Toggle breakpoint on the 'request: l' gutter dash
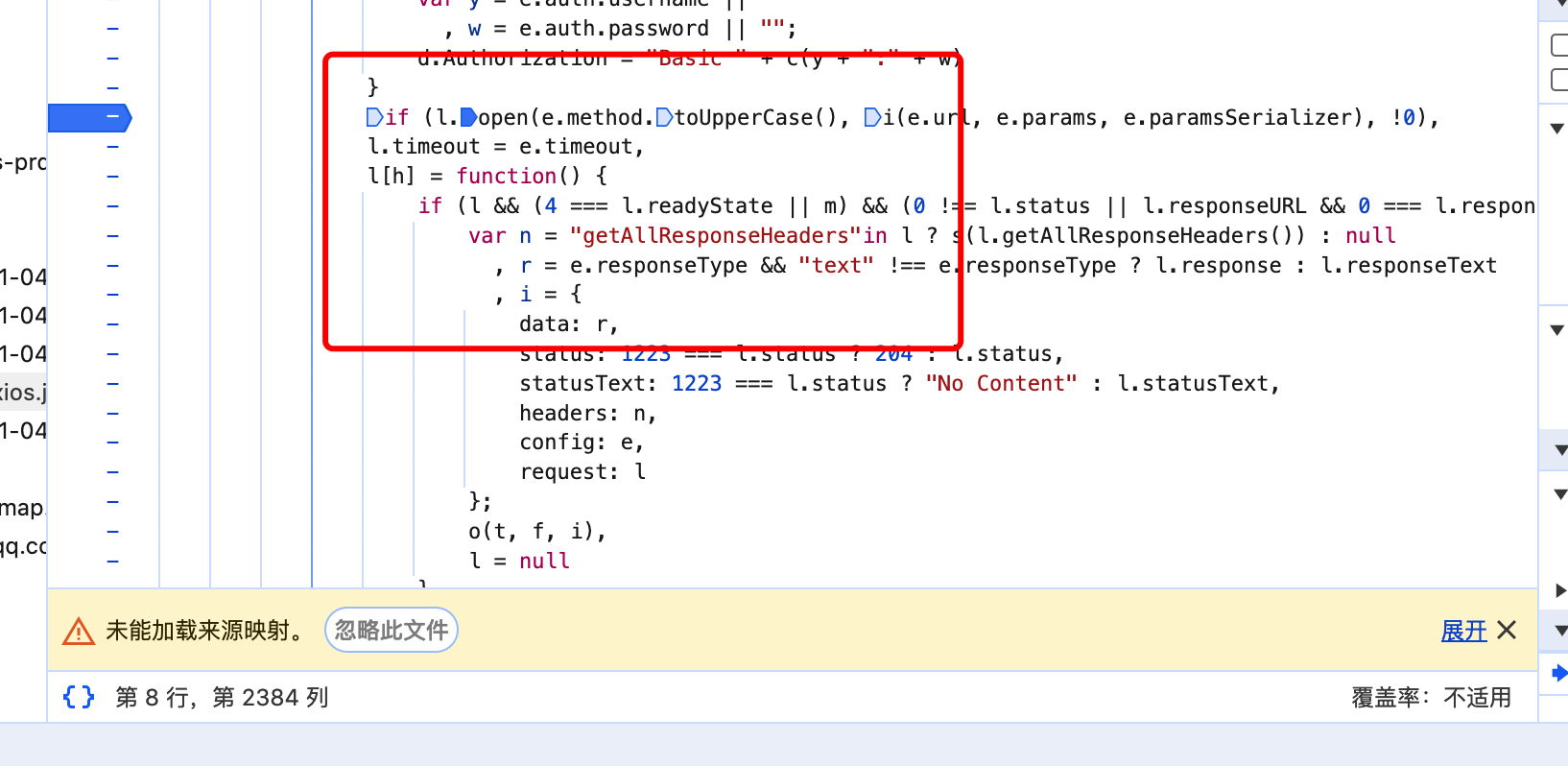This screenshot has height=766, width=1568. tap(113, 472)
